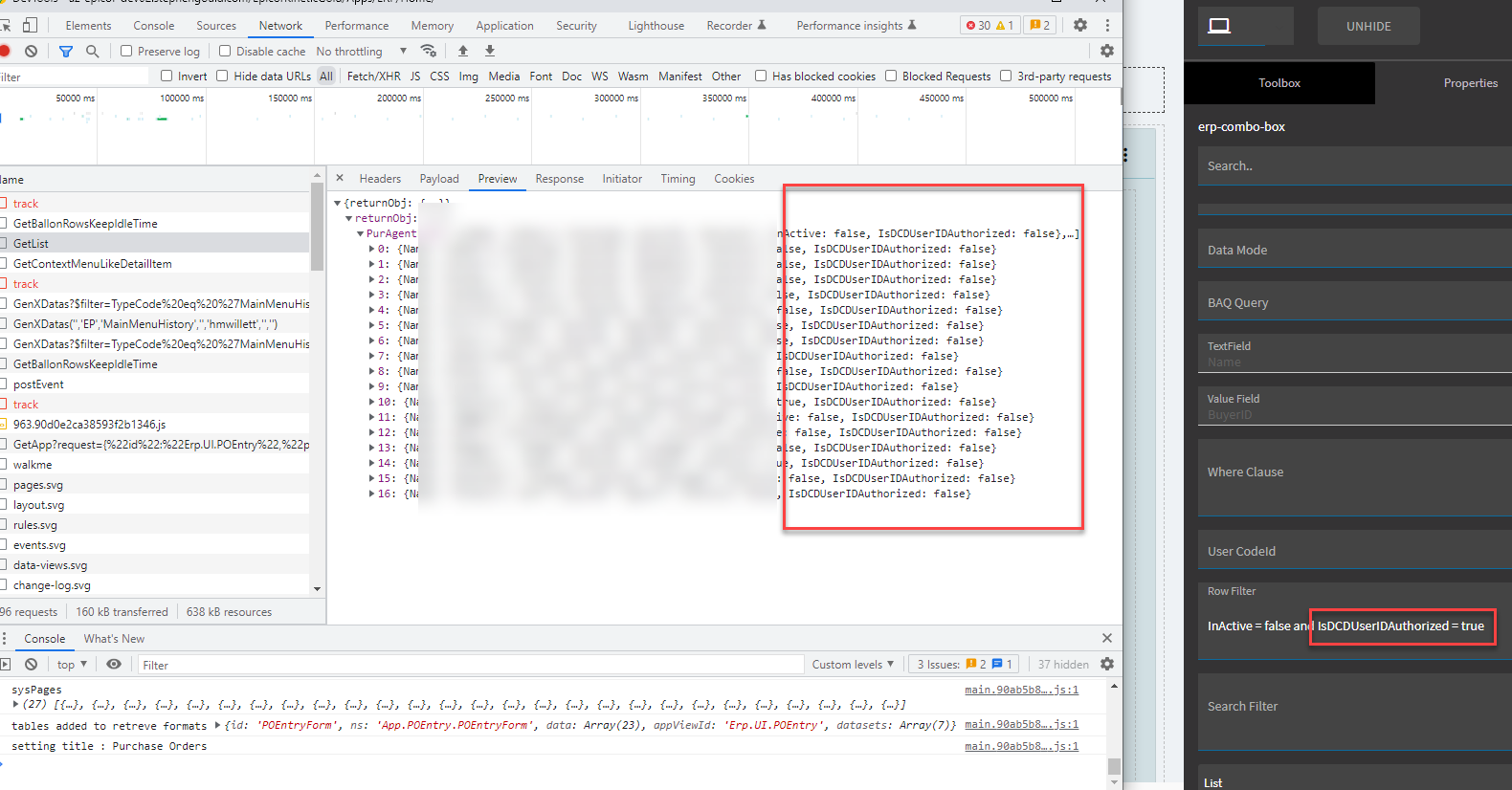The width and height of the screenshot is (1512, 790).
Task: Close the request details pane
Action: tap(340, 178)
